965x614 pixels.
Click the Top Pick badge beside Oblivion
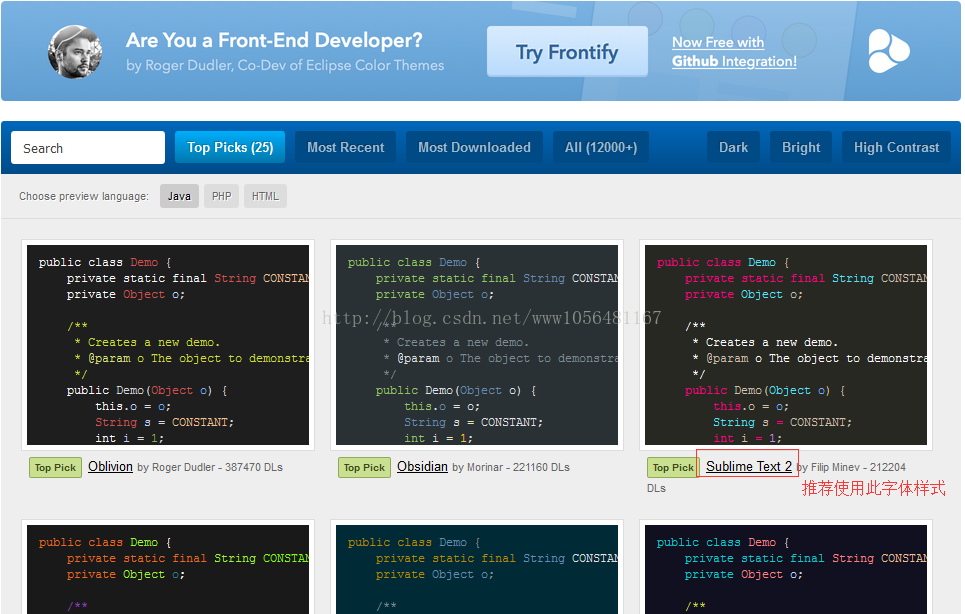tap(55, 468)
